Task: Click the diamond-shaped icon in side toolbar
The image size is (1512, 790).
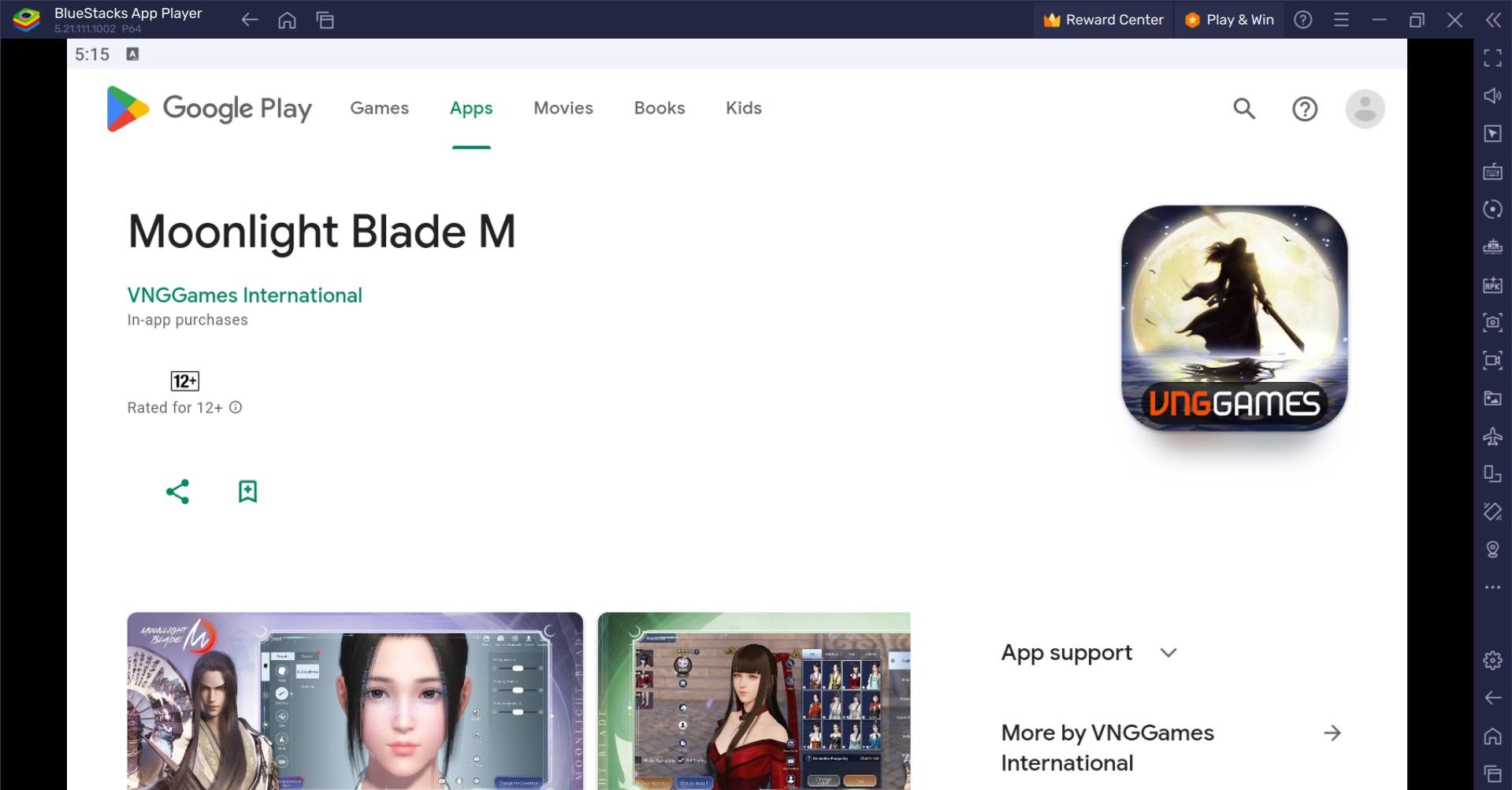Action: coord(1492,511)
